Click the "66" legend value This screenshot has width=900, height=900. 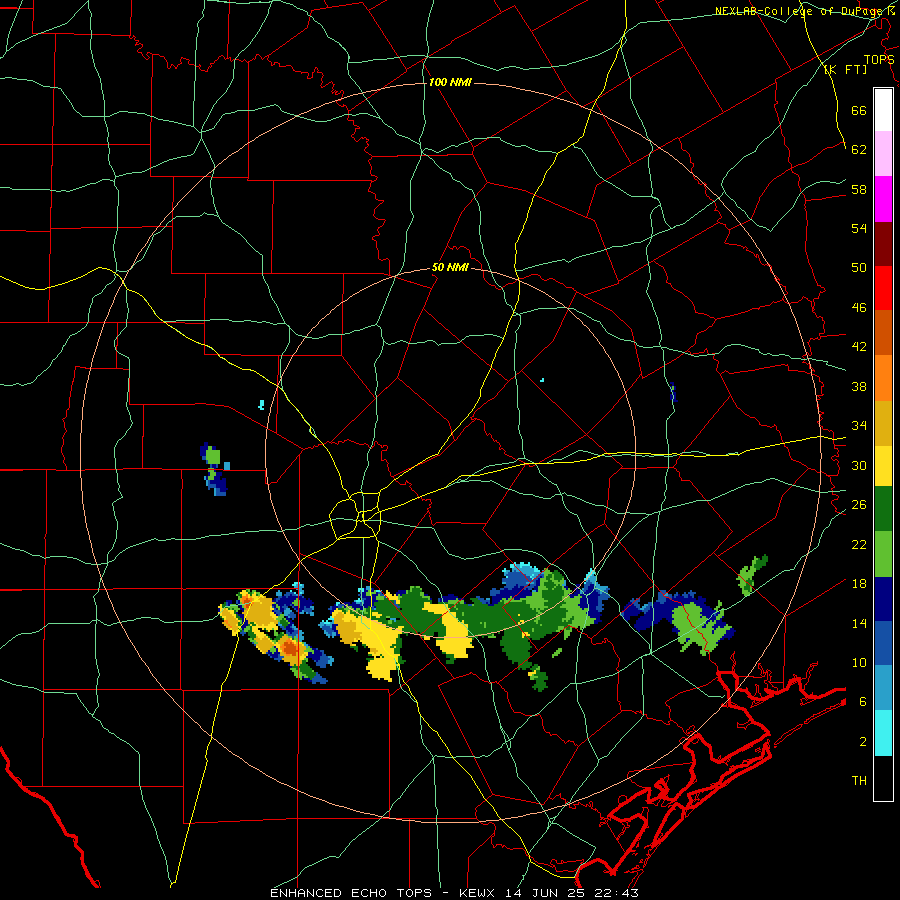pyautogui.click(x=859, y=110)
